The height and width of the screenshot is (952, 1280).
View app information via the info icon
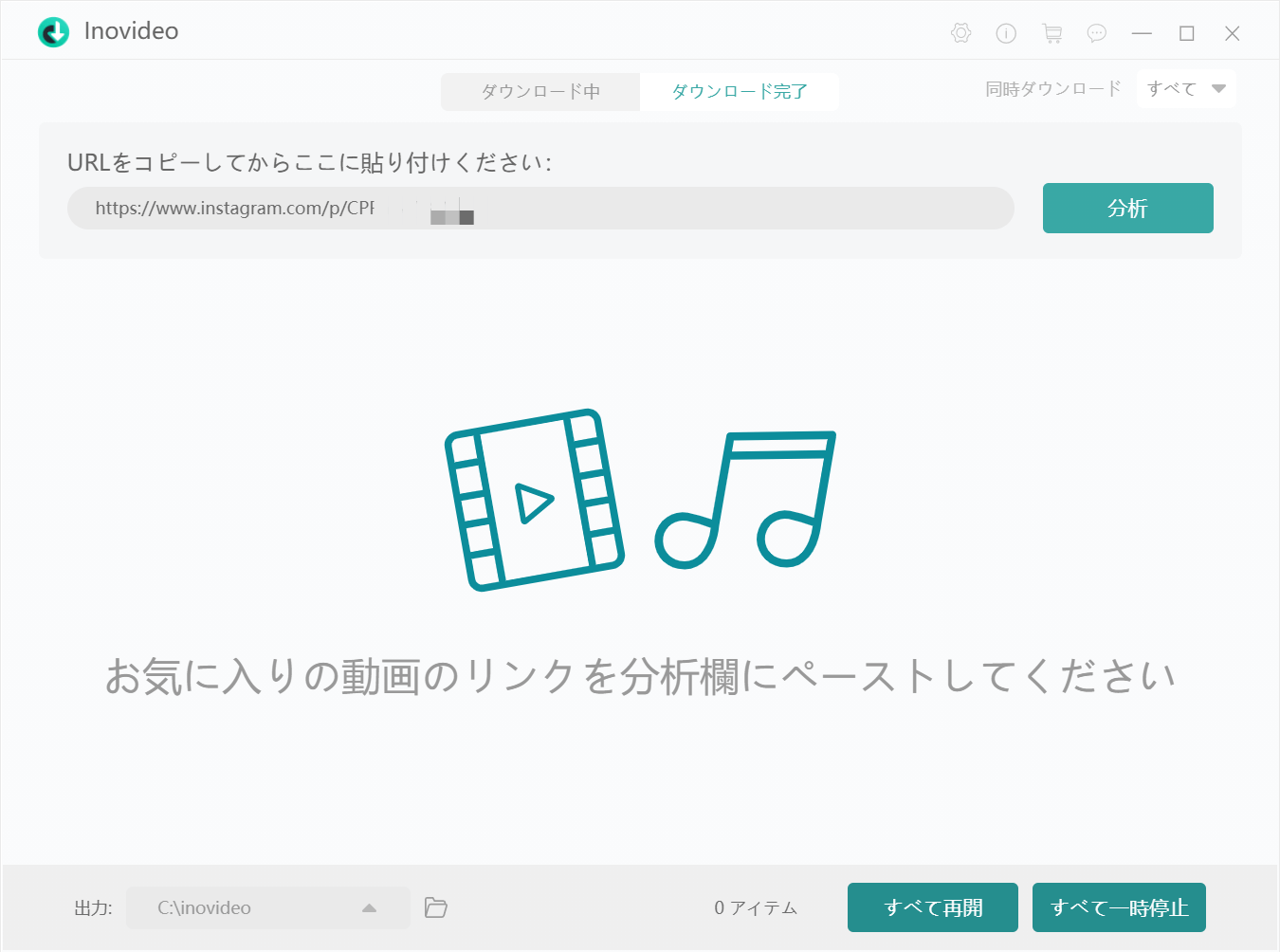(1005, 32)
